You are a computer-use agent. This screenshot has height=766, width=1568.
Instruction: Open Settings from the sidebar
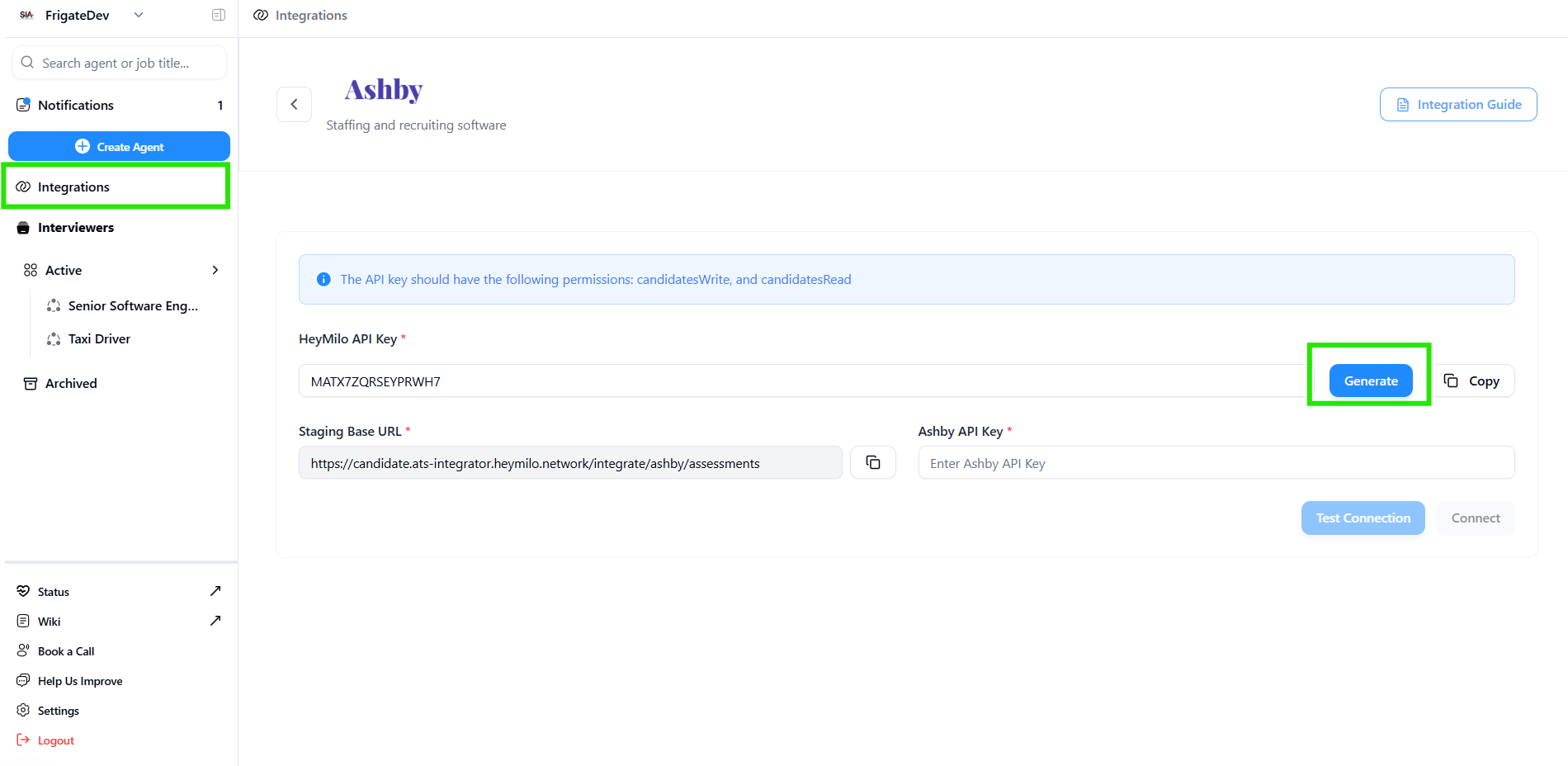[x=58, y=711]
